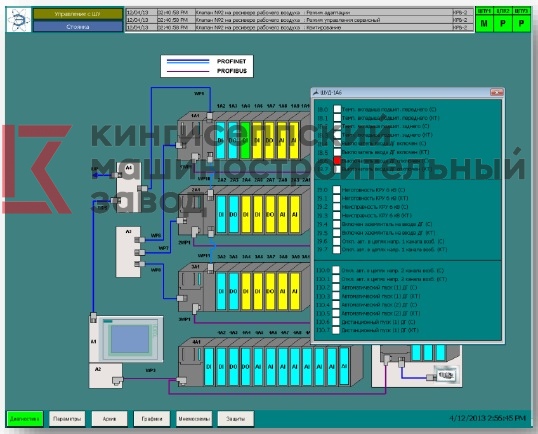Click the 'Управление с ШУ' button

point(78,14)
